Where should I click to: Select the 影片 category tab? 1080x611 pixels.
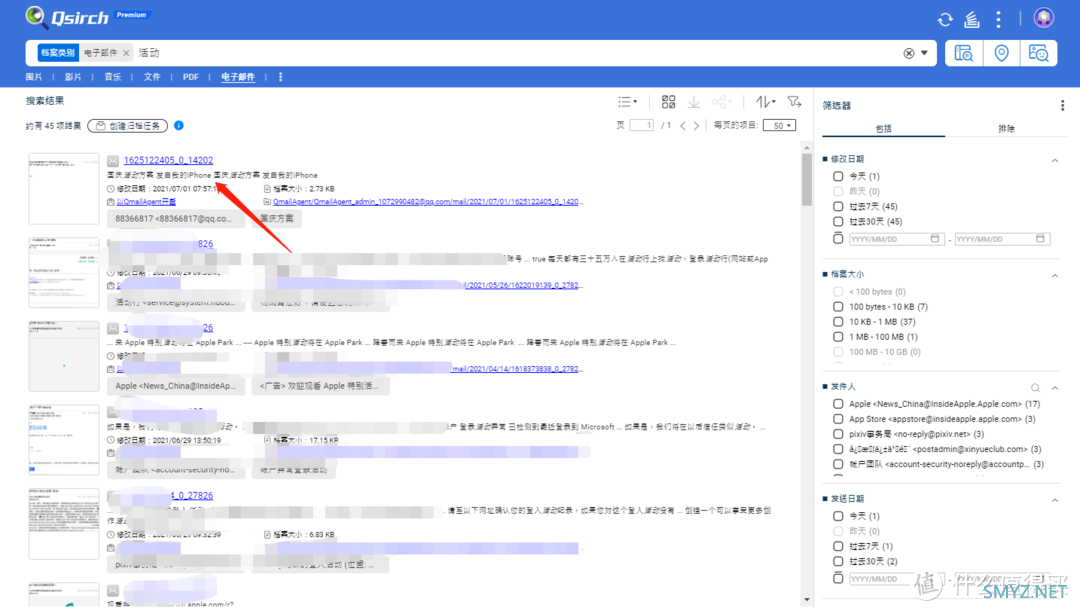click(73, 77)
